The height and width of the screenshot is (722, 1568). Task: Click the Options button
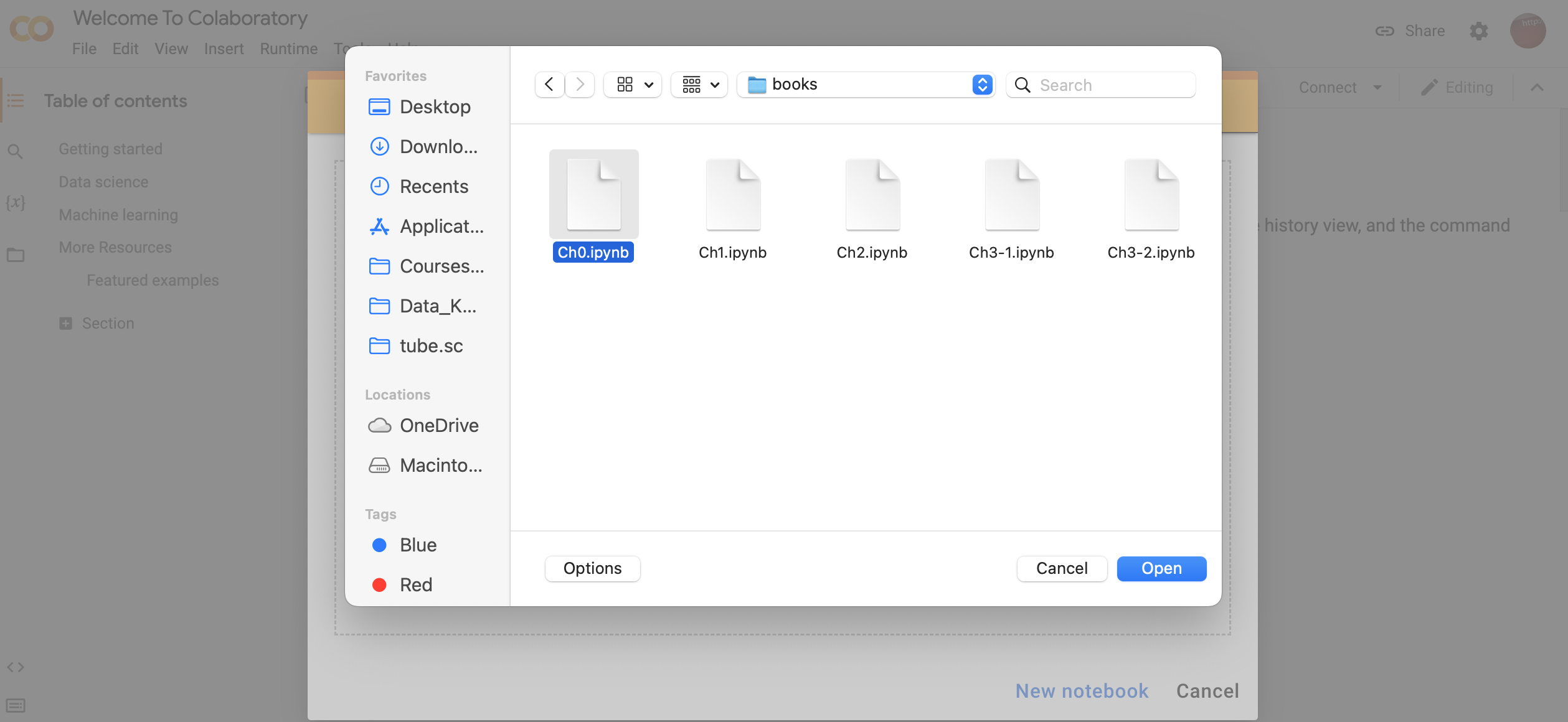pos(592,568)
